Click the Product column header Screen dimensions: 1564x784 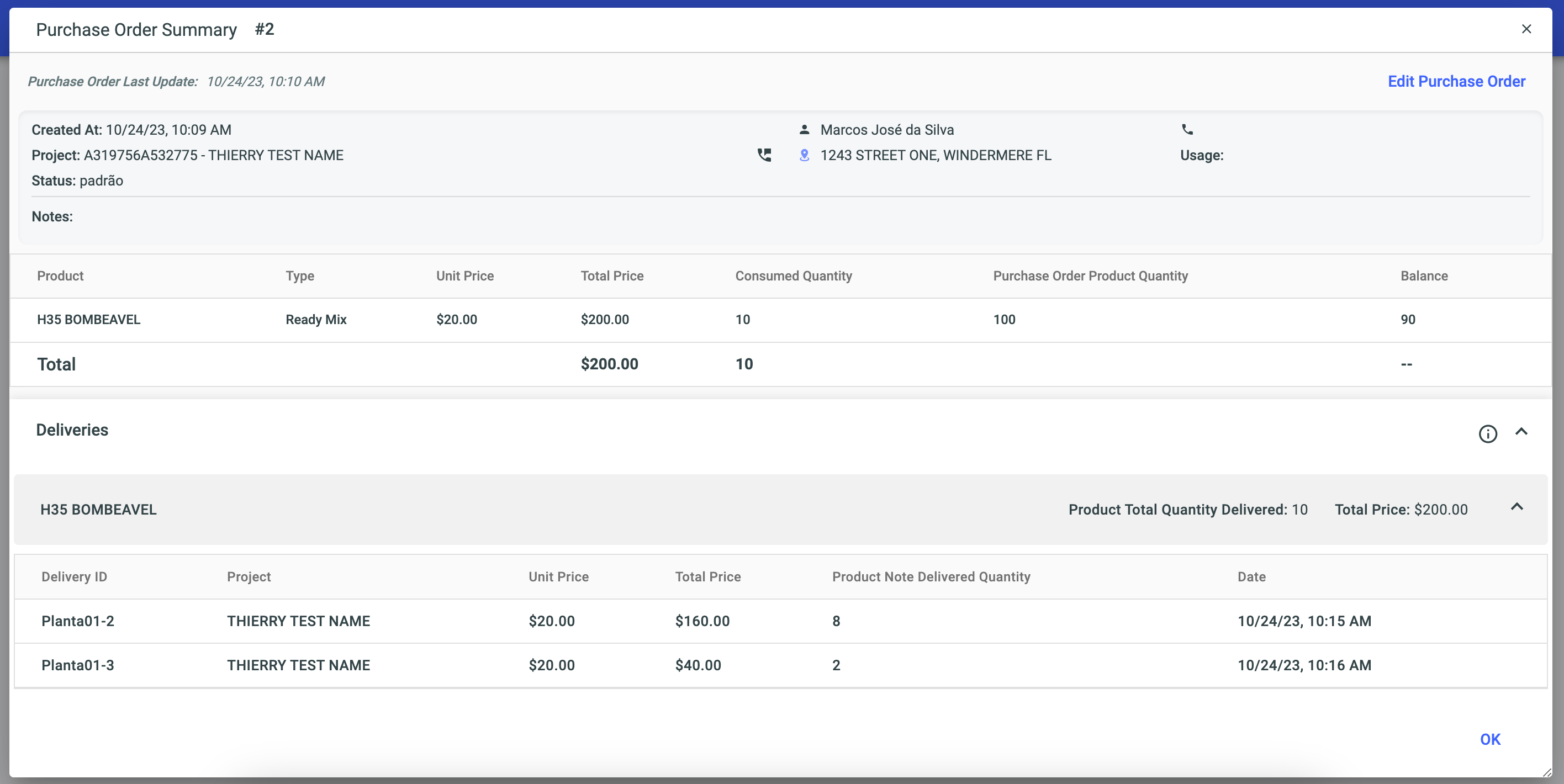pos(60,276)
